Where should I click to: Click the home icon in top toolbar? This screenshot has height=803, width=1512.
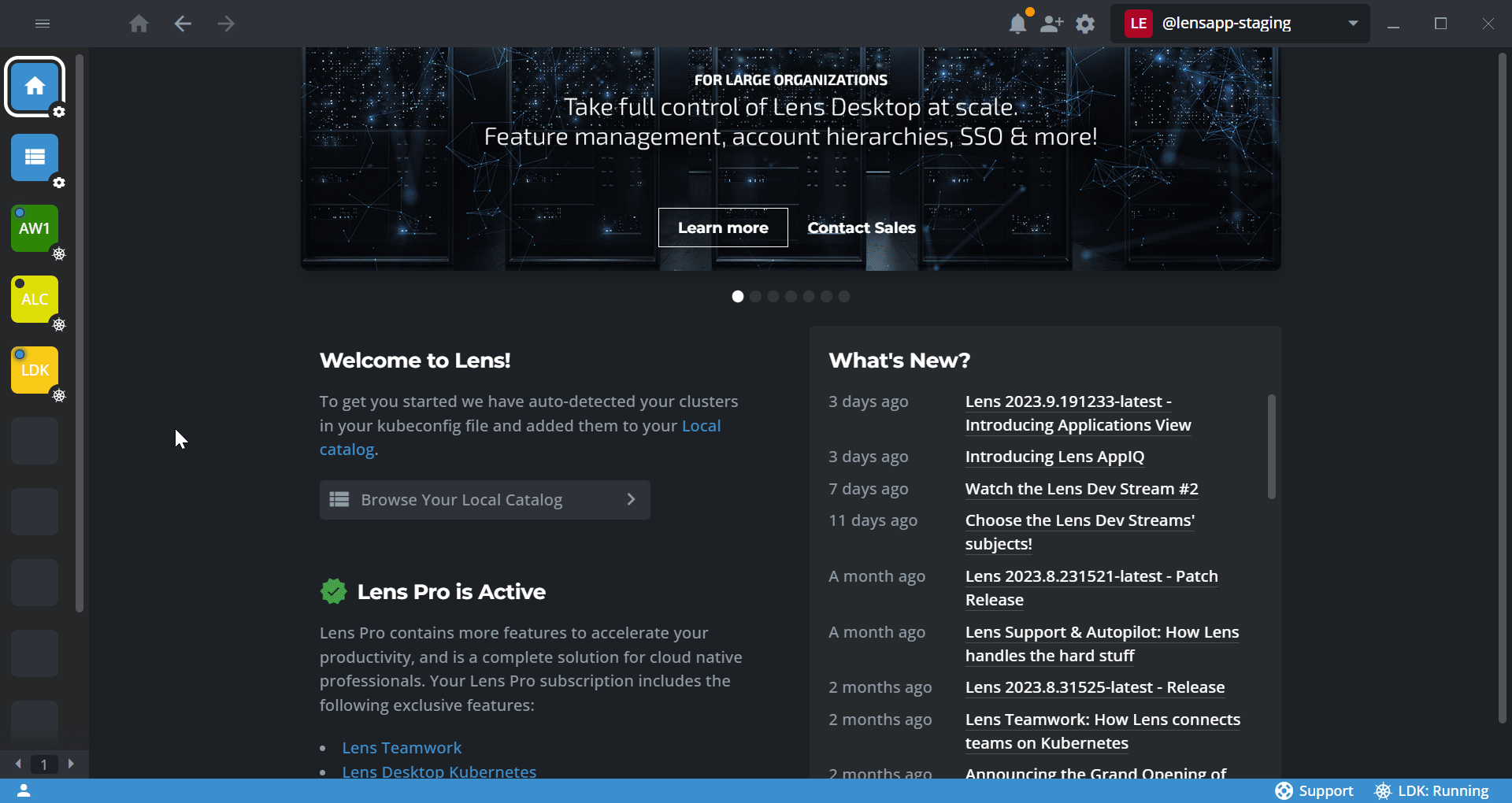pyautogui.click(x=139, y=24)
